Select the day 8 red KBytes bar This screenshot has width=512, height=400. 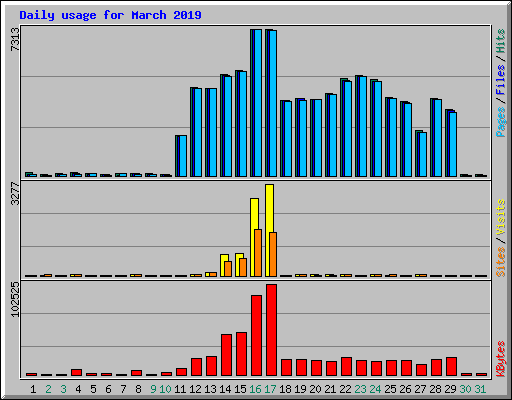(136, 373)
